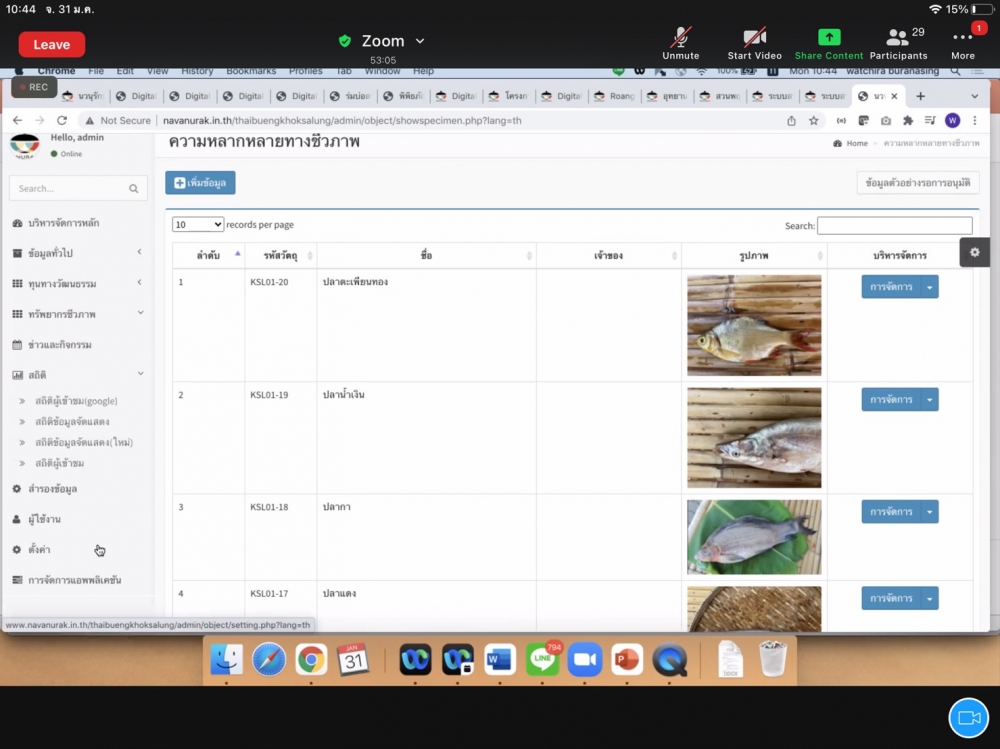Open the Participants panel

(x=898, y=42)
